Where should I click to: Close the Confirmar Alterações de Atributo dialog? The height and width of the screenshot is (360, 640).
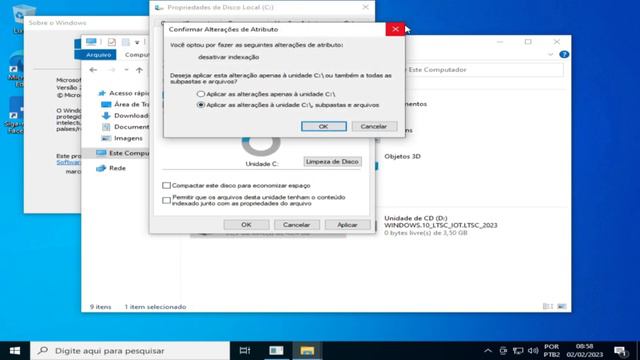(395, 29)
